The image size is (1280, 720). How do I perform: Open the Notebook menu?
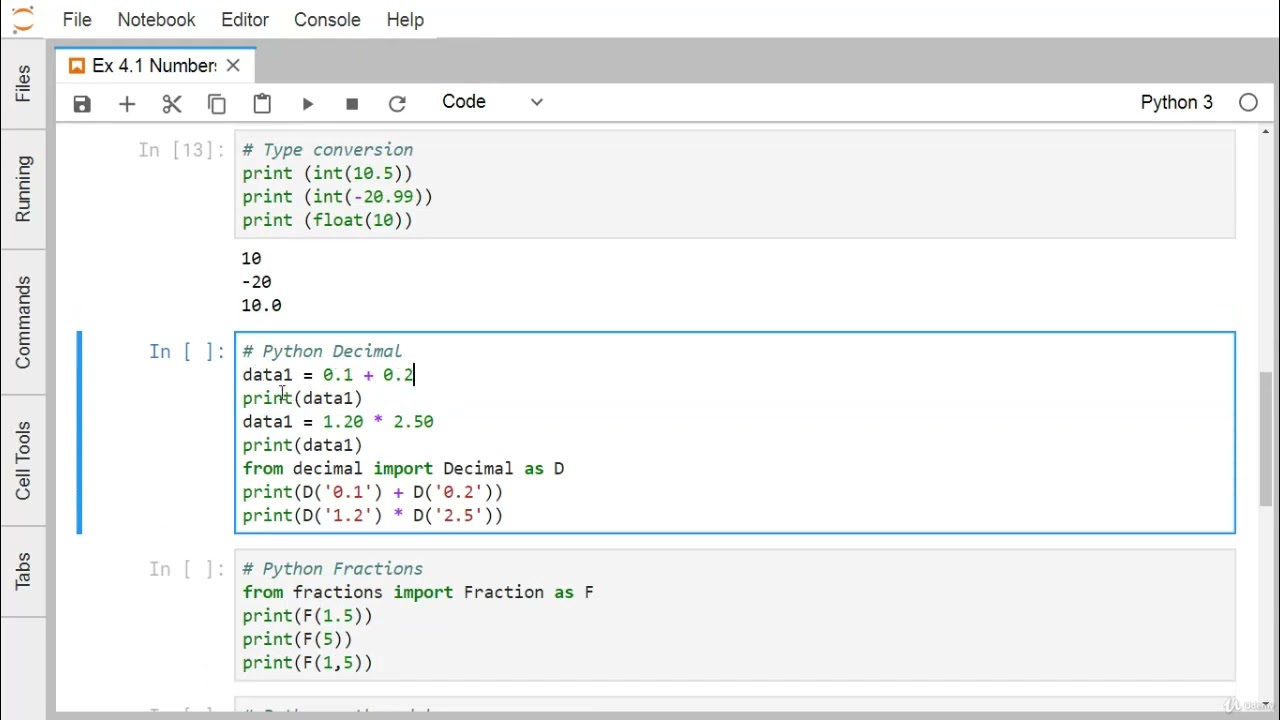click(156, 20)
